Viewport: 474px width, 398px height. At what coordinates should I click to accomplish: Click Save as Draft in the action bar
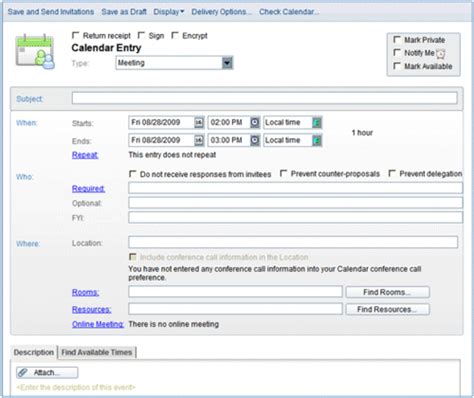(x=124, y=12)
